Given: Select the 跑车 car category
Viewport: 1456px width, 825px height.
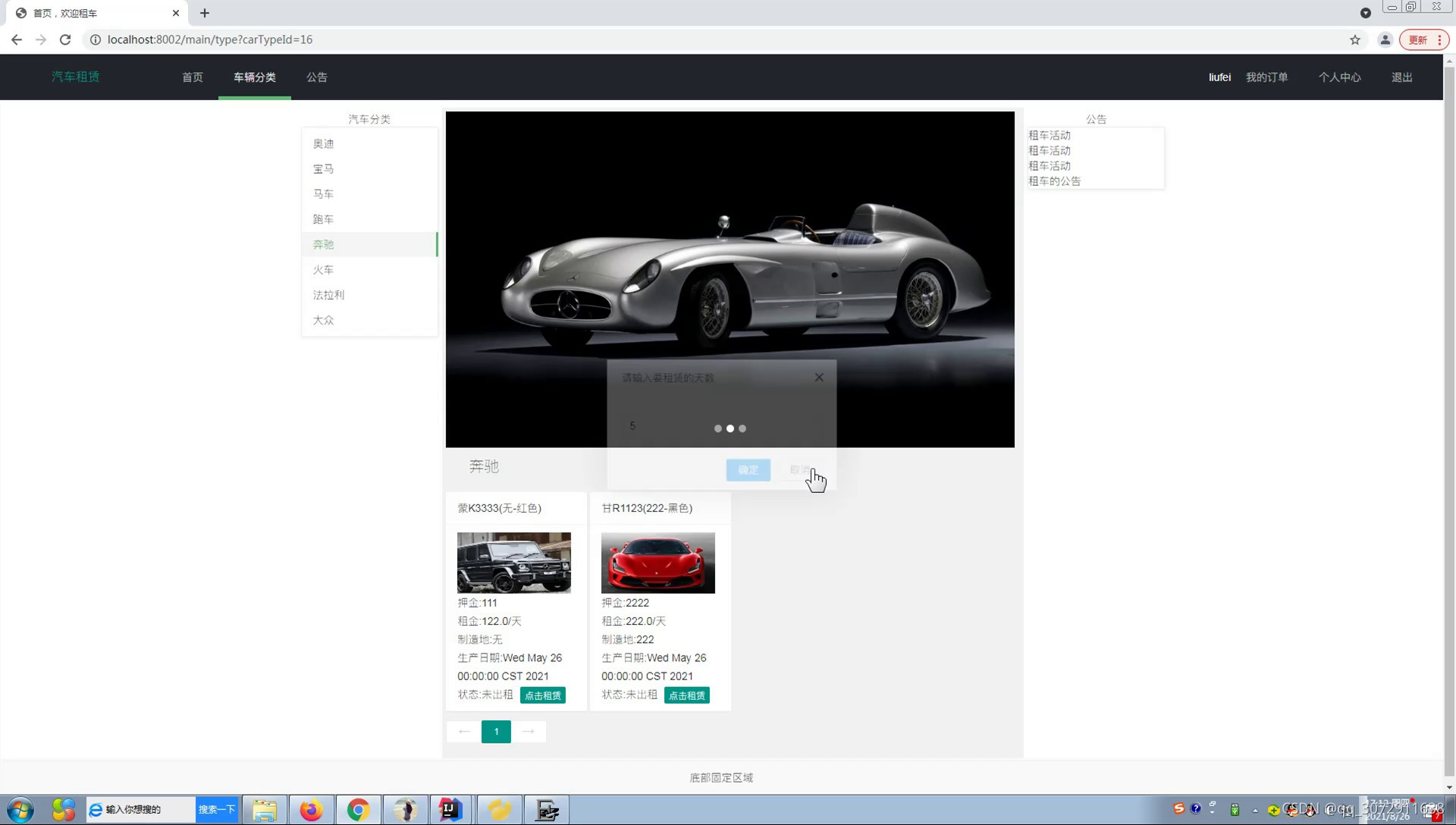Looking at the screenshot, I should (x=370, y=219).
